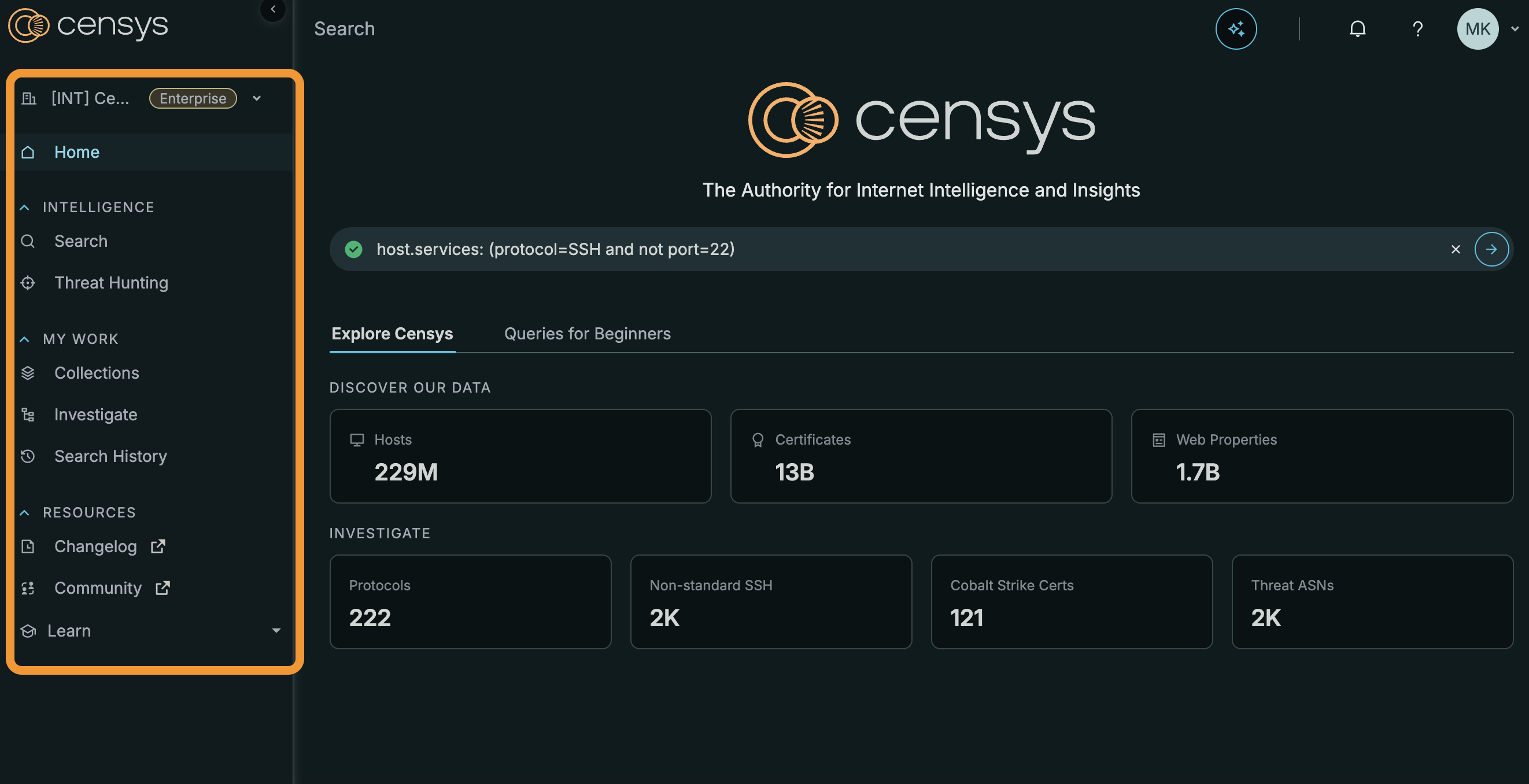Image resolution: width=1529 pixels, height=784 pixels.
Task: Open the organization Enterprise dropdown
Action: 256,98
